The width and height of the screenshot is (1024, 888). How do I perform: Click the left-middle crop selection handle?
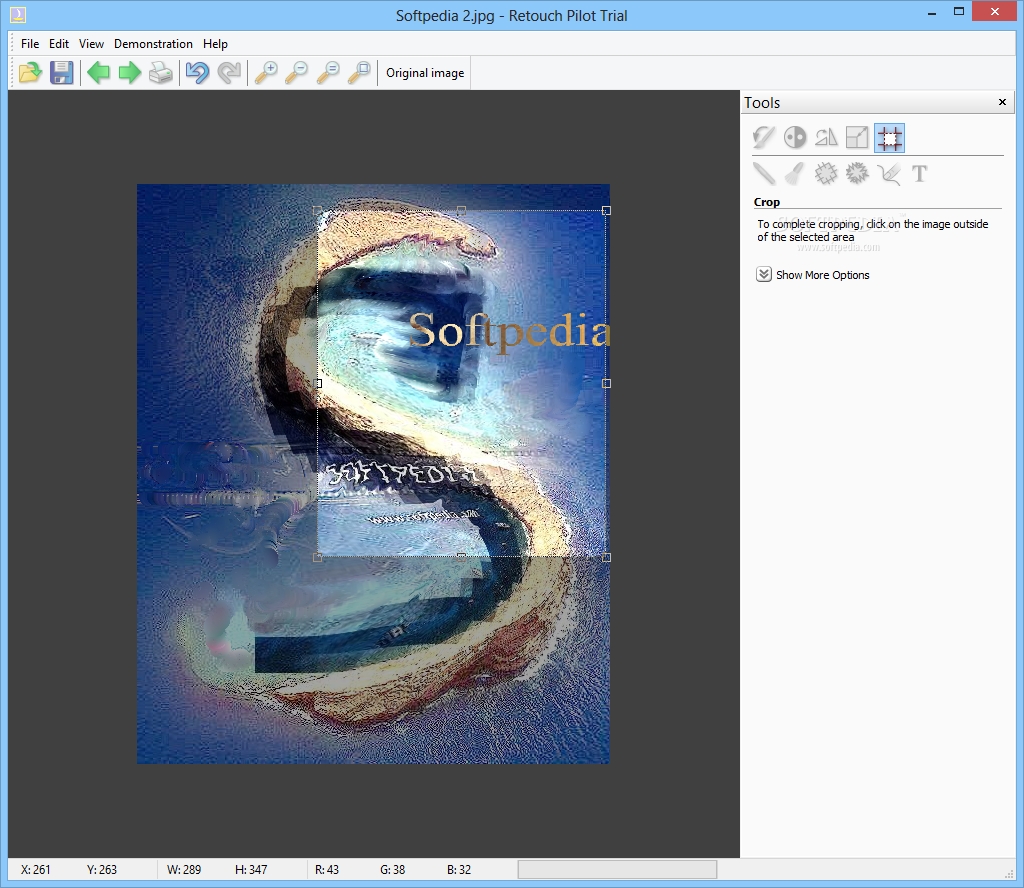318,383
